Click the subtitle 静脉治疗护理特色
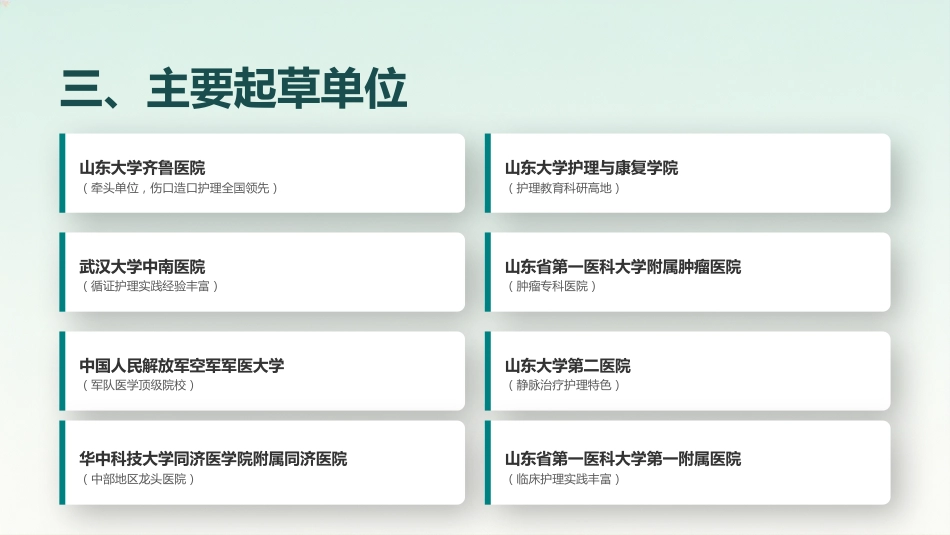 click(x=563, y=385)
